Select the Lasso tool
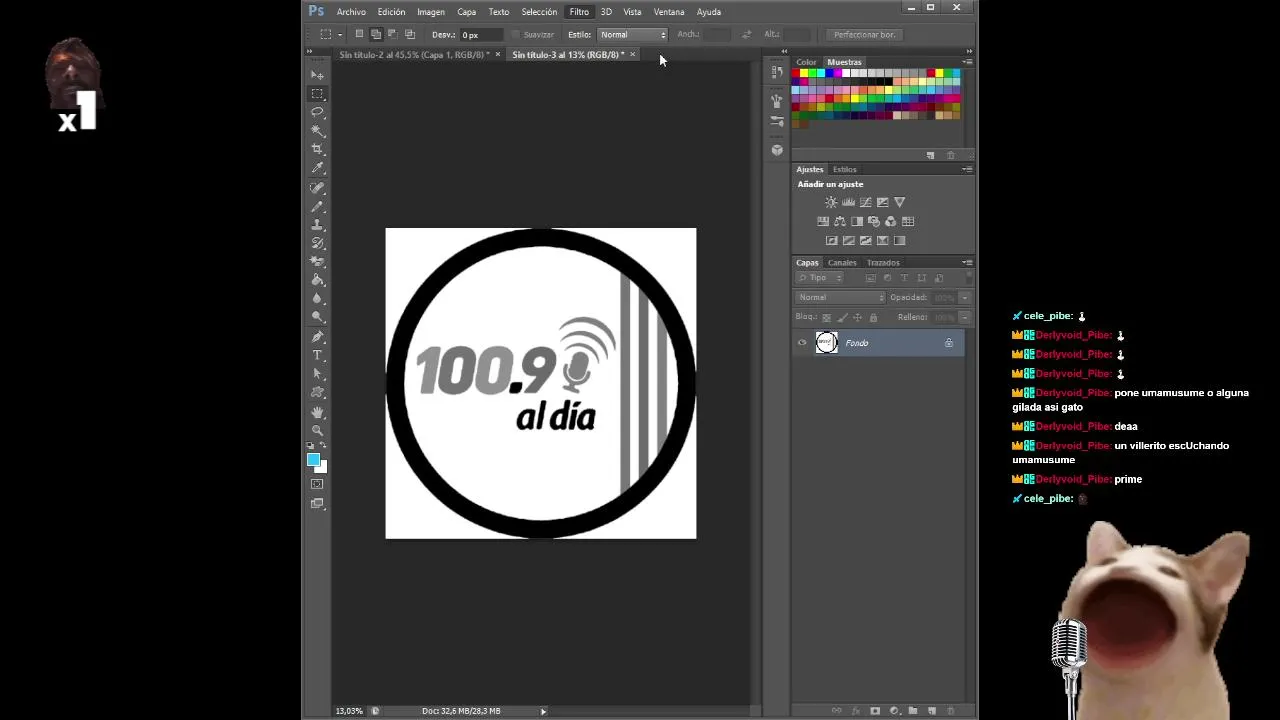The width and height of the screenshot is (1280, 720). 317,112
